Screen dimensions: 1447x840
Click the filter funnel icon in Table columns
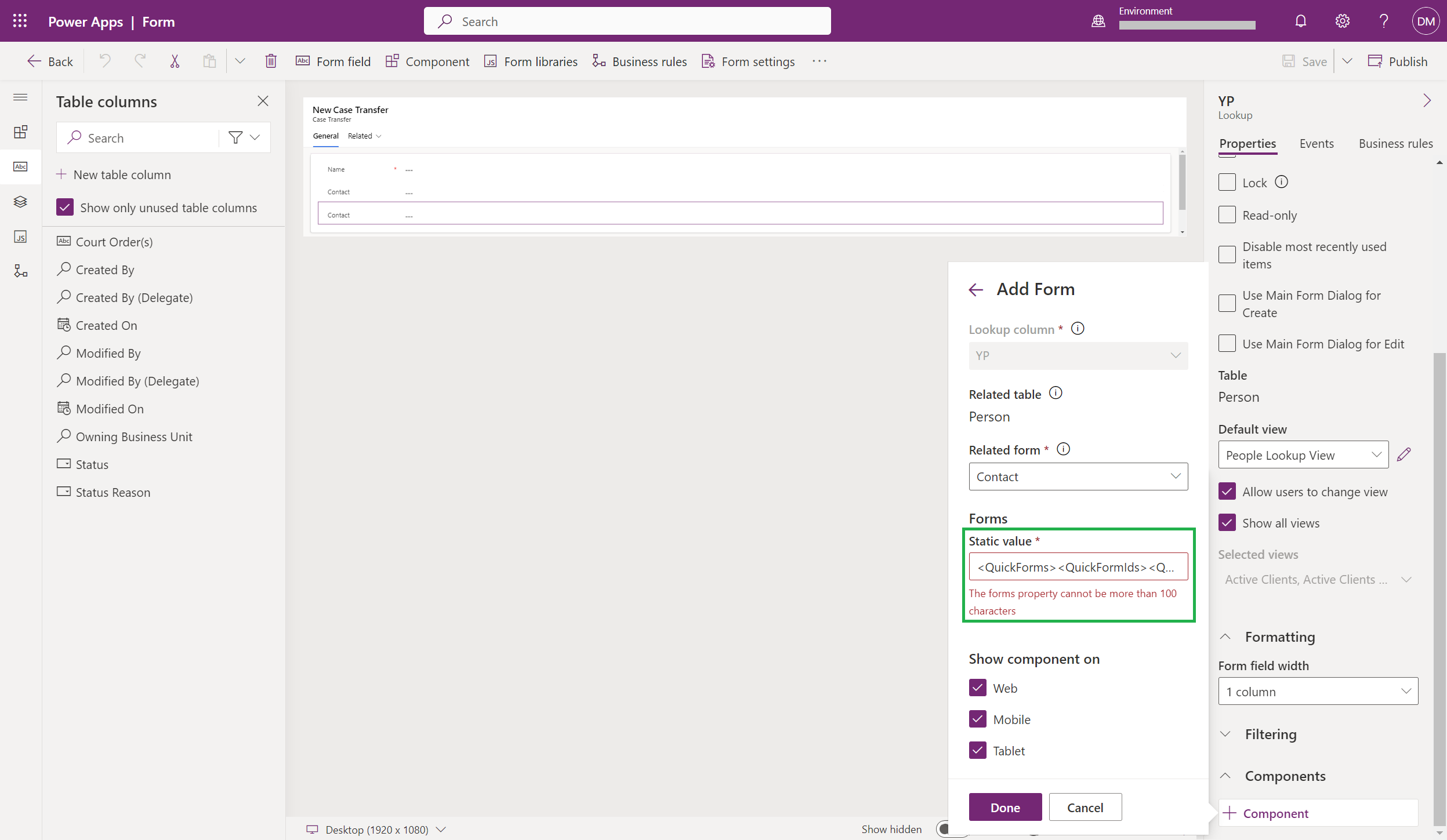pos(235,137)
